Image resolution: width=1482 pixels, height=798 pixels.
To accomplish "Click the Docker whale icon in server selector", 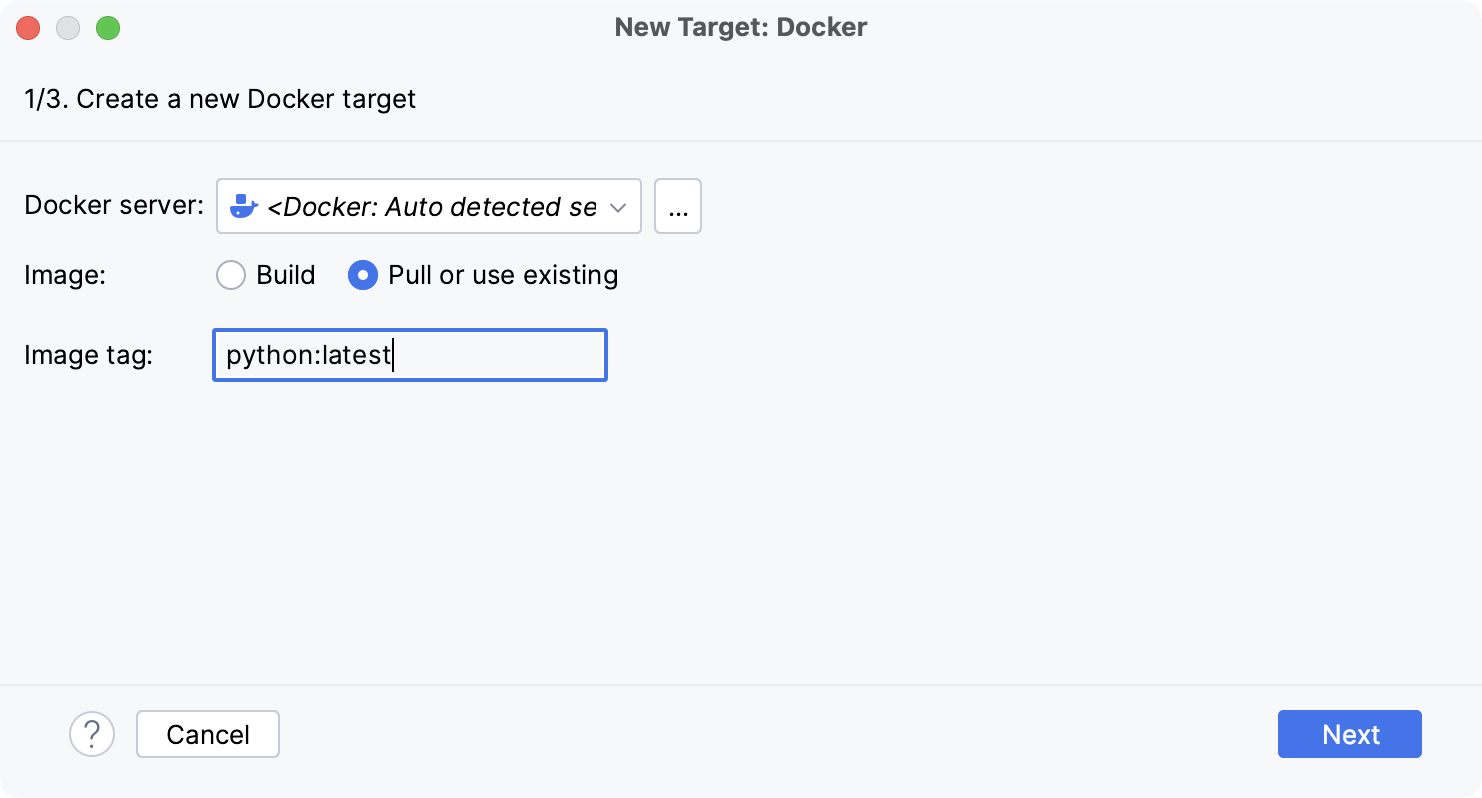I will [243, 206].
